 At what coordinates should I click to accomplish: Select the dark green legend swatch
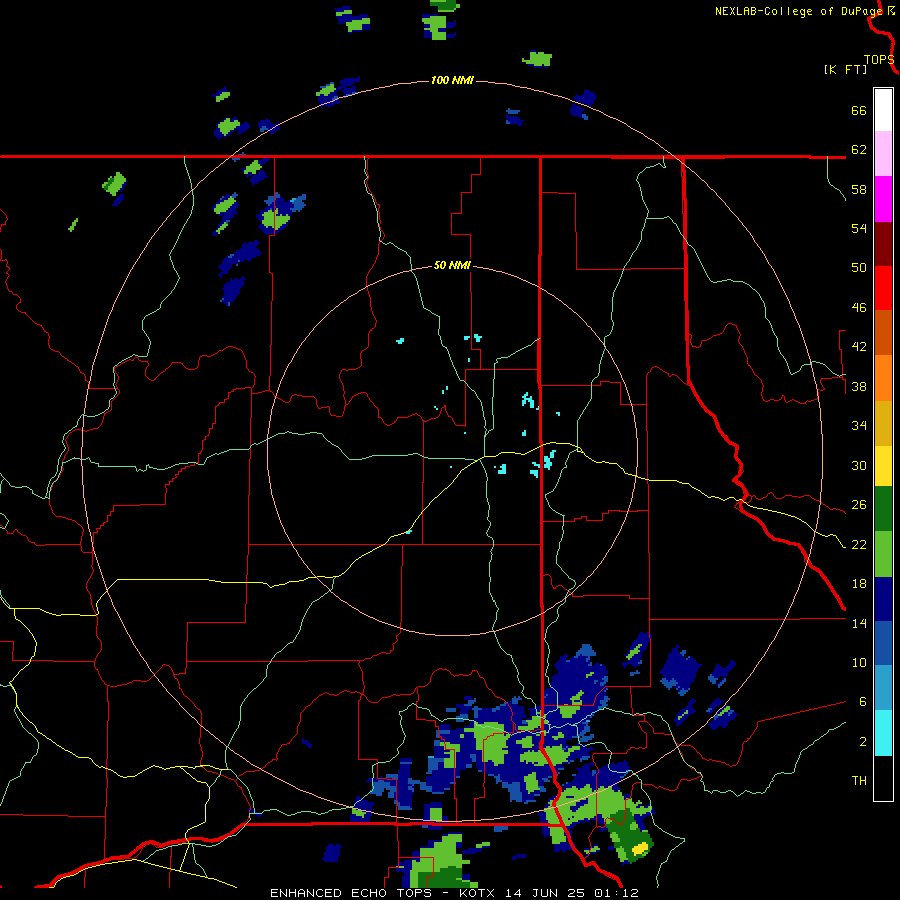(x=883, y=509)
